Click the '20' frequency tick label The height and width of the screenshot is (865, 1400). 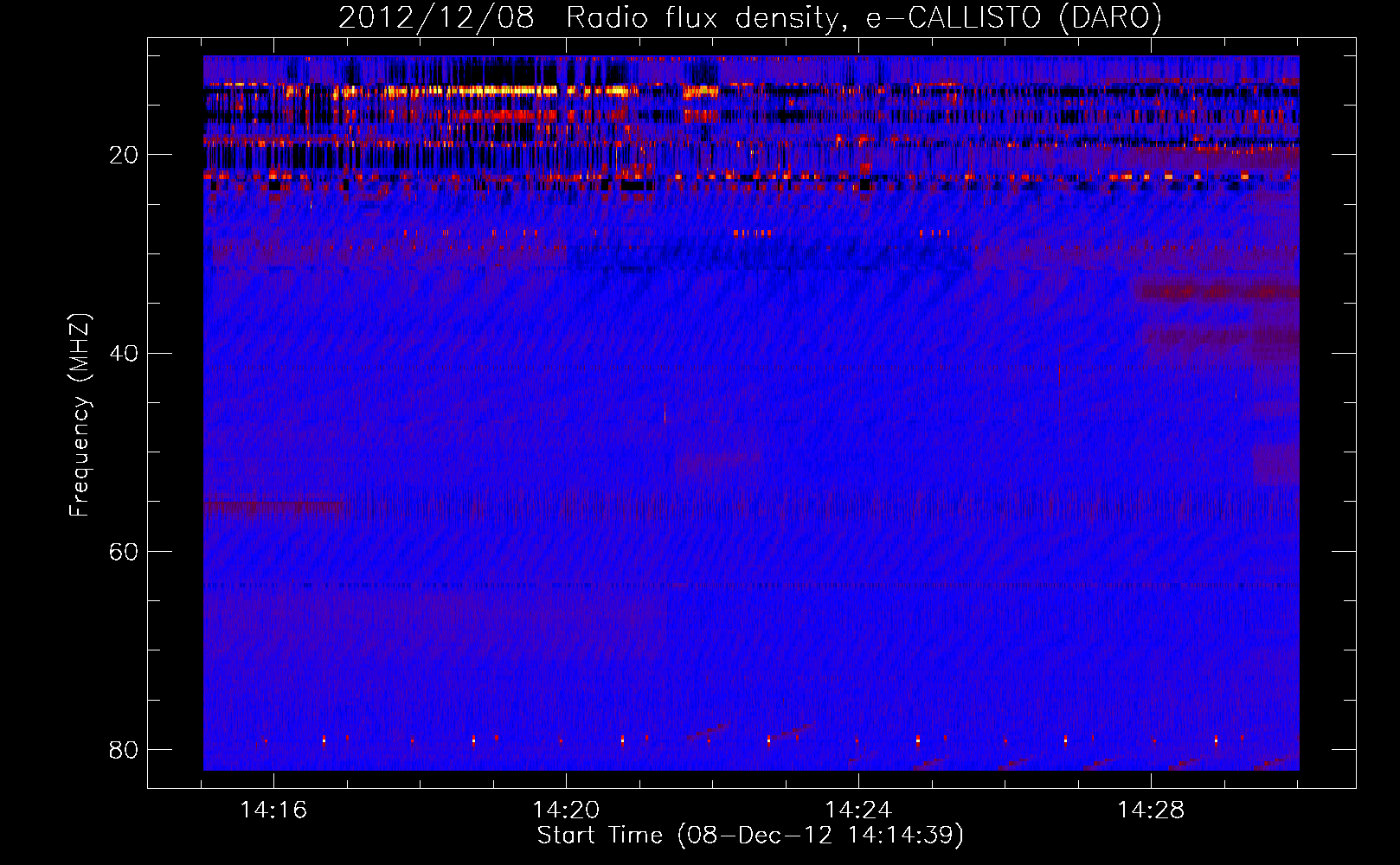pyautogui.click(x=124, y=155)
